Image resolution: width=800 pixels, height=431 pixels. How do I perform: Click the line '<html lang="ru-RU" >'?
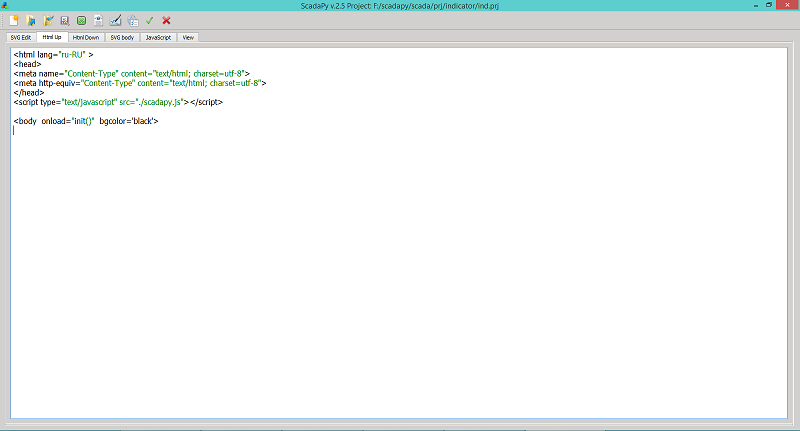point(54,55)
